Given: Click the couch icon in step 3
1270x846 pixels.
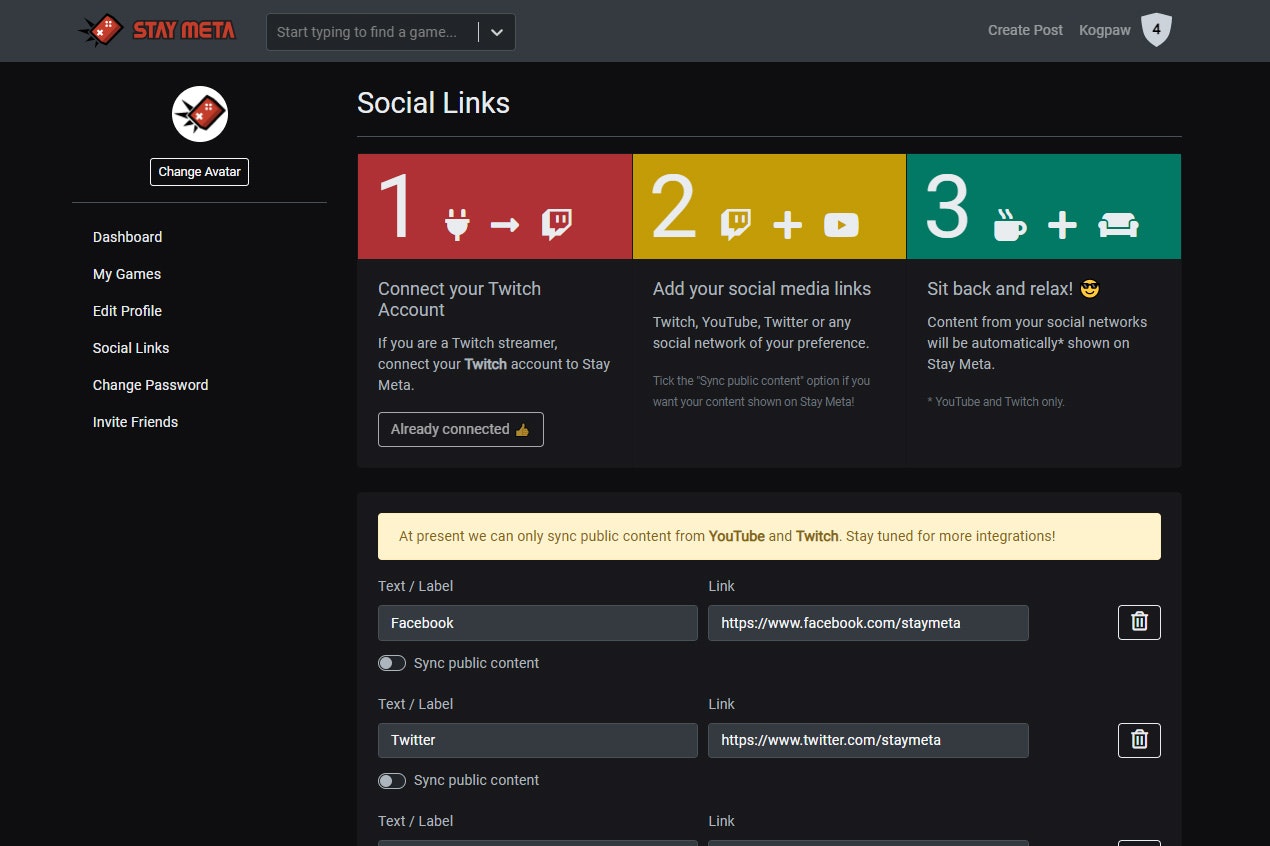Looking at the screenshot, I should [x=1119, y=226].
